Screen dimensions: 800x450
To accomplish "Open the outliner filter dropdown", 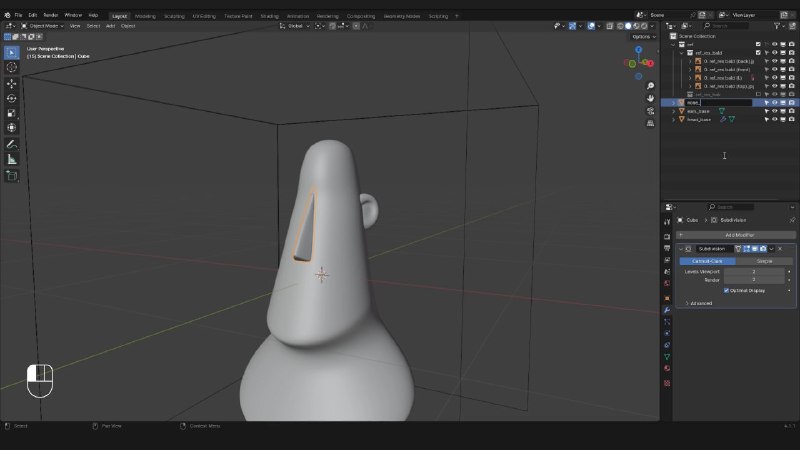I will [x=779, y=26].
